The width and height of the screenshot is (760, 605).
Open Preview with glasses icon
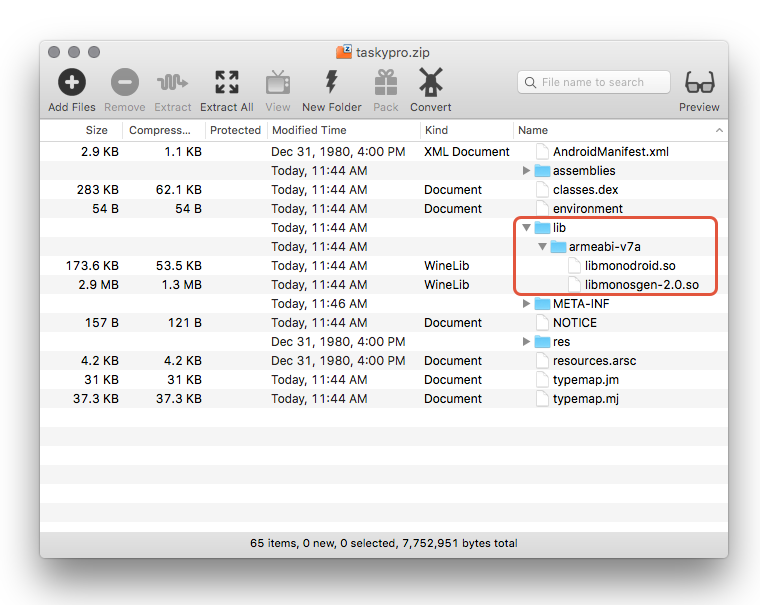click(699, 83)
